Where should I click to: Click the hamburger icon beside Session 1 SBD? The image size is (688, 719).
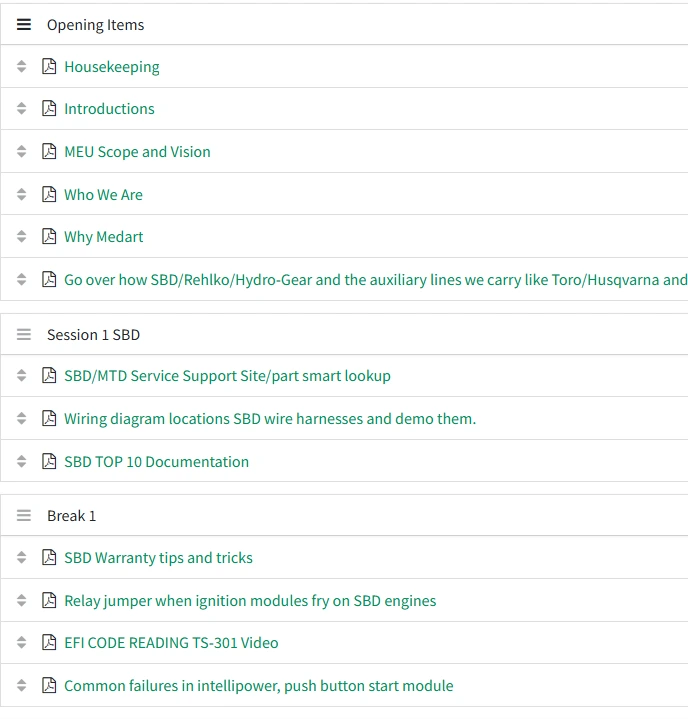tap(24, 334)
